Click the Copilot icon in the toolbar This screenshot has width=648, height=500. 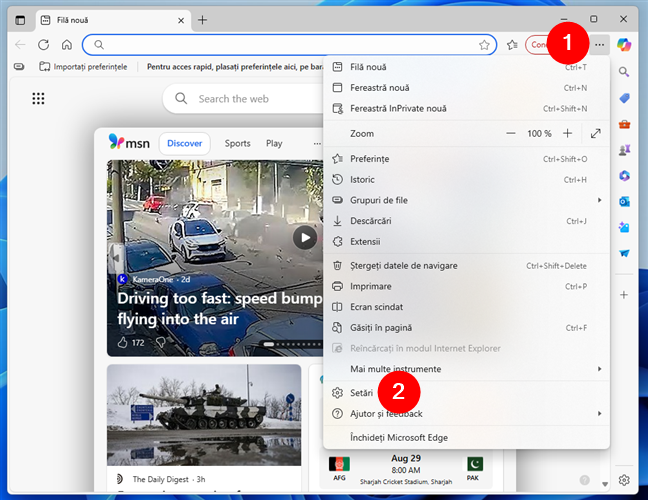pos(626,45)
